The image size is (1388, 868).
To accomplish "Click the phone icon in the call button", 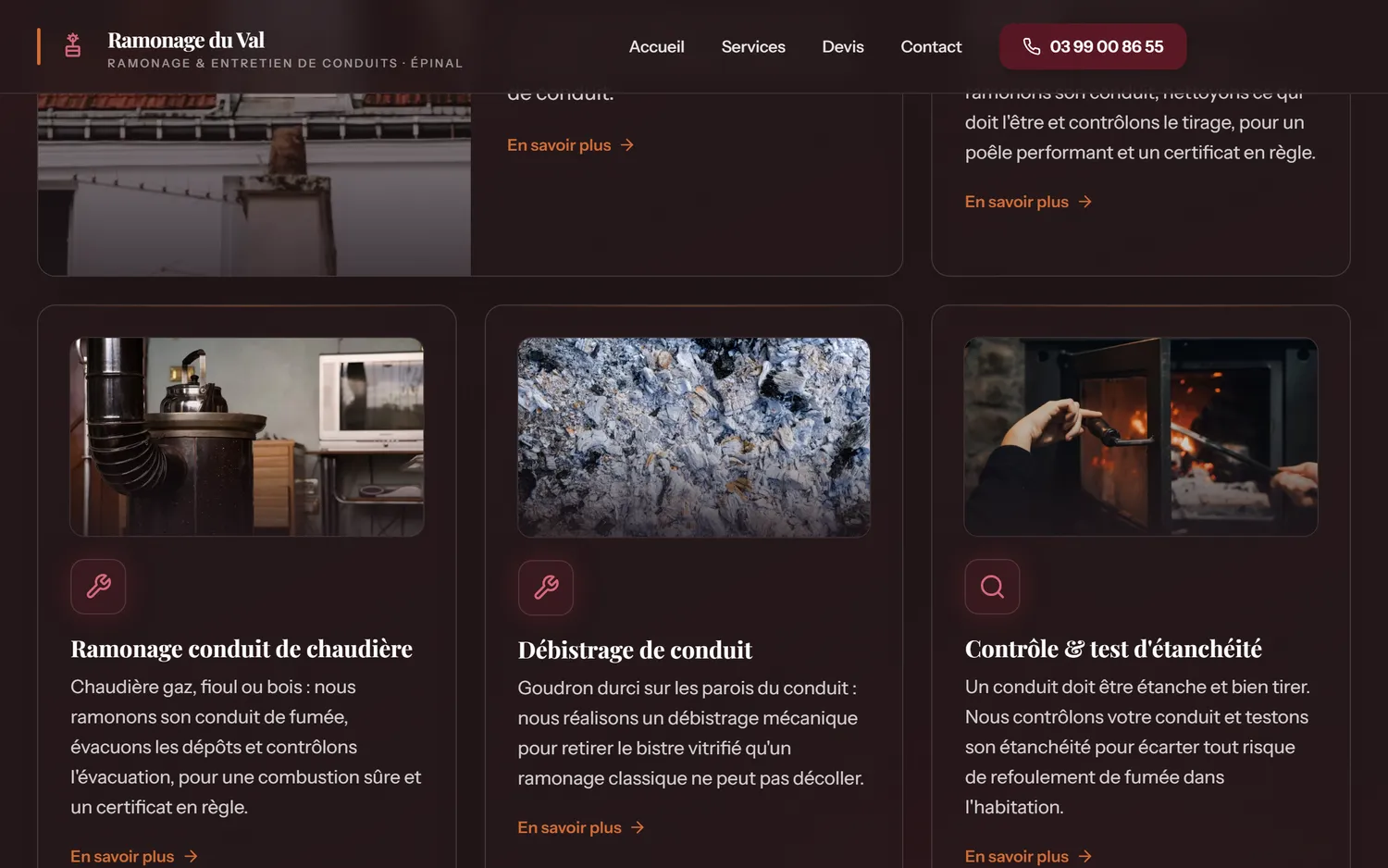I will coord(1032,46).
